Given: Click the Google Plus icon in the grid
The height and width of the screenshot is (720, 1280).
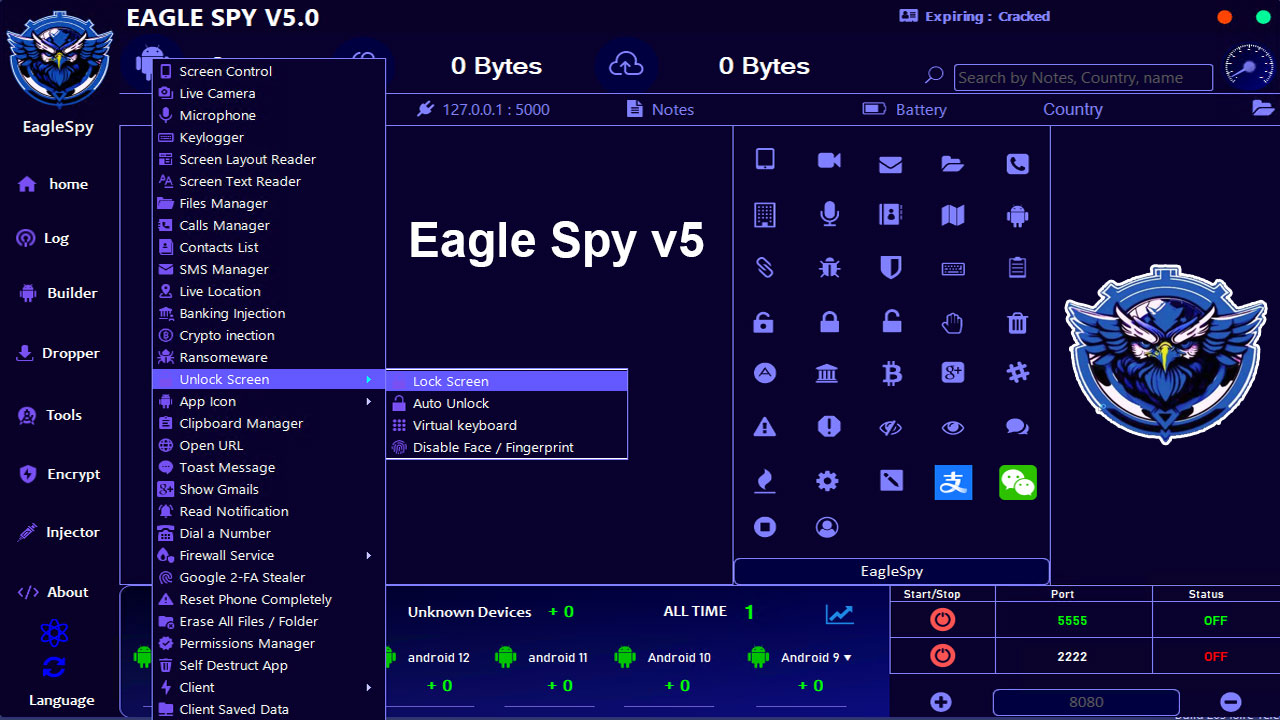Looking at the screenshot, I should click(x=953, y=372).
